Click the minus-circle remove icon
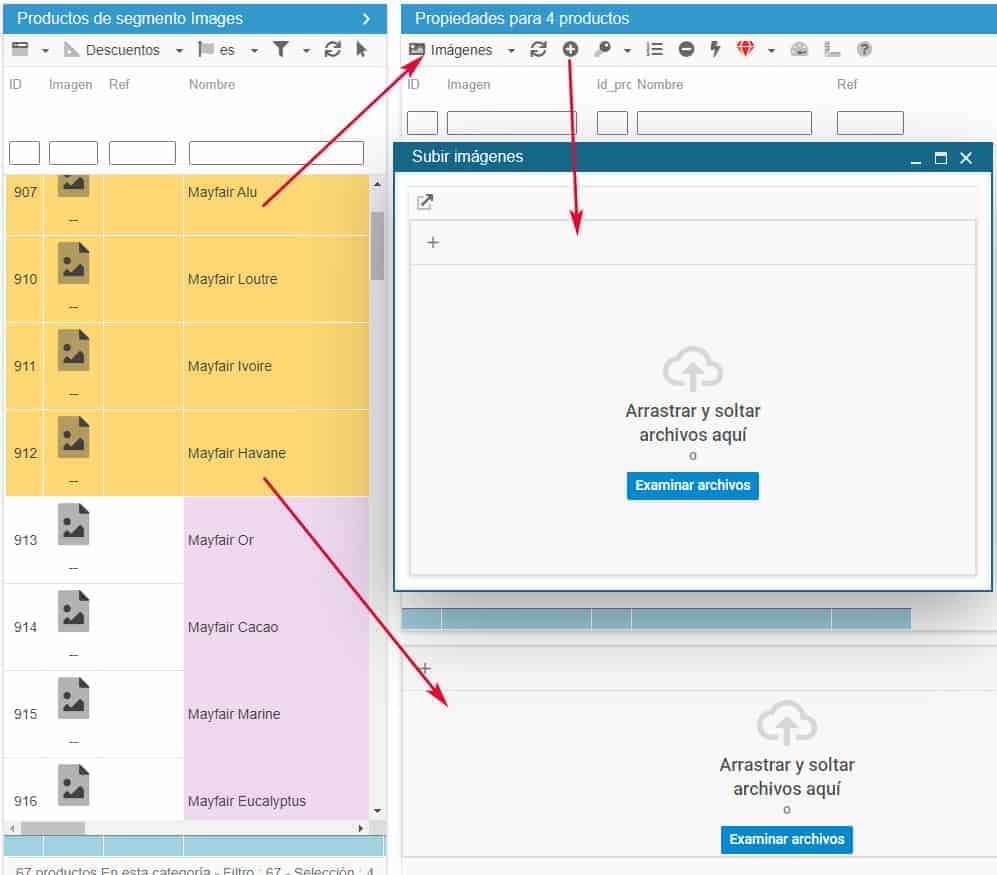997x875 pixels. (686, 49)
